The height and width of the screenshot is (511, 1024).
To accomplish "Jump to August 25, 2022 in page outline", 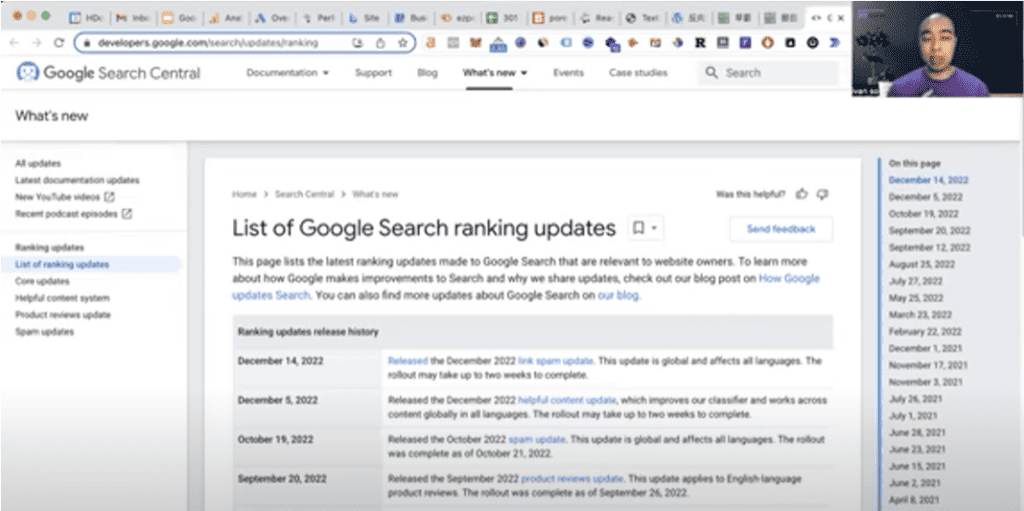I will coord(921,265).
